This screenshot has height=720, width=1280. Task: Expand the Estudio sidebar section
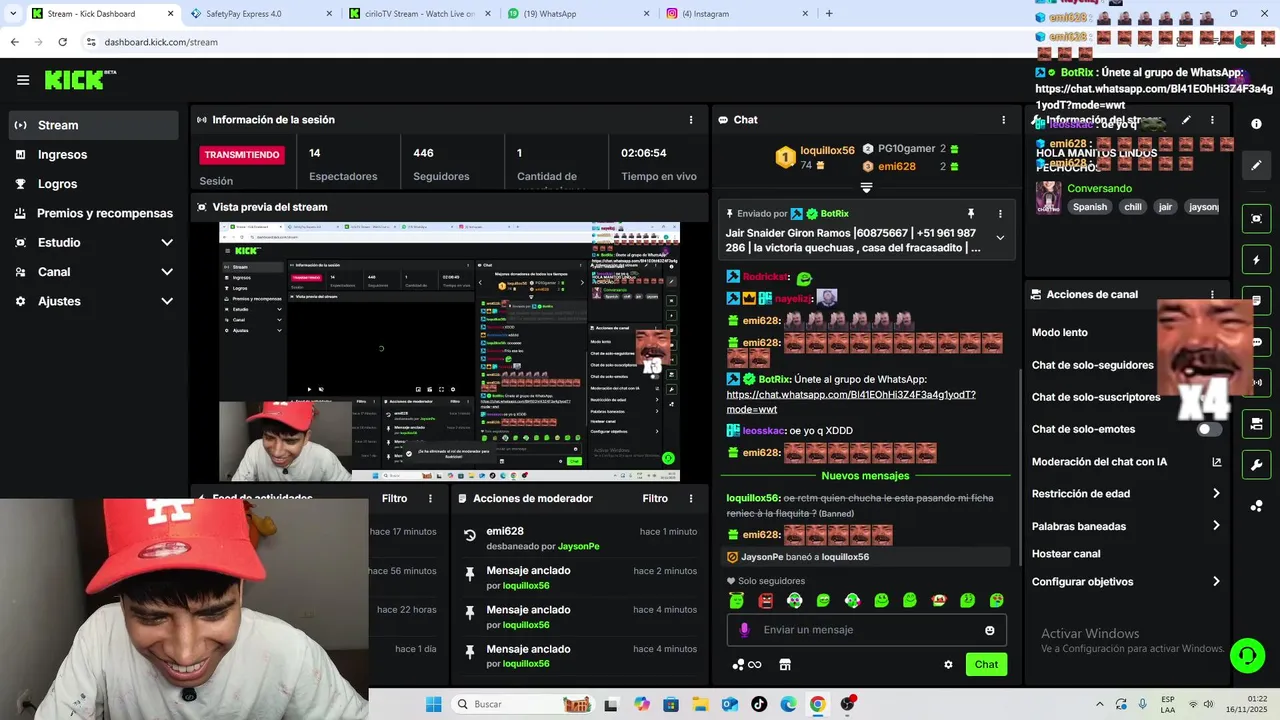click(167, 243)
